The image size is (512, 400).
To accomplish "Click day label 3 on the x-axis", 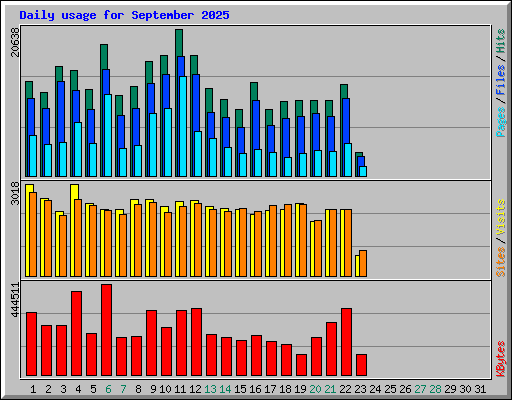I will (x=63, y=389).
